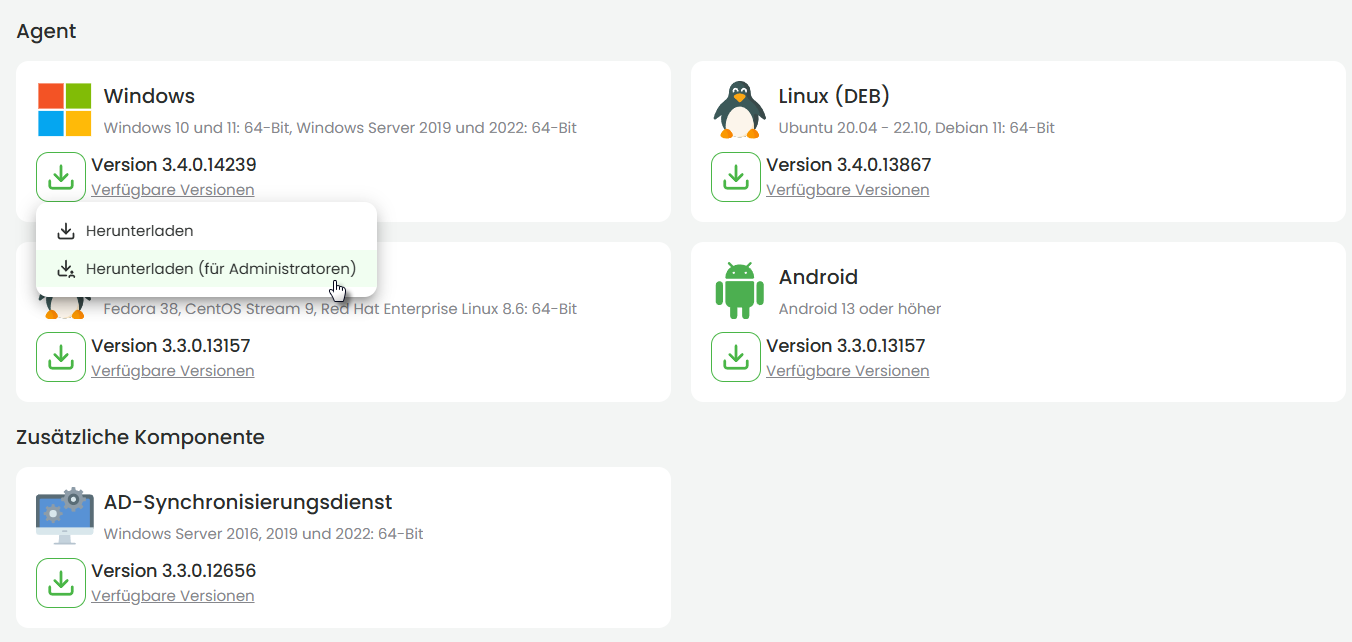
Task: Click the green Android robot icon
Action: tap(739, 290)
